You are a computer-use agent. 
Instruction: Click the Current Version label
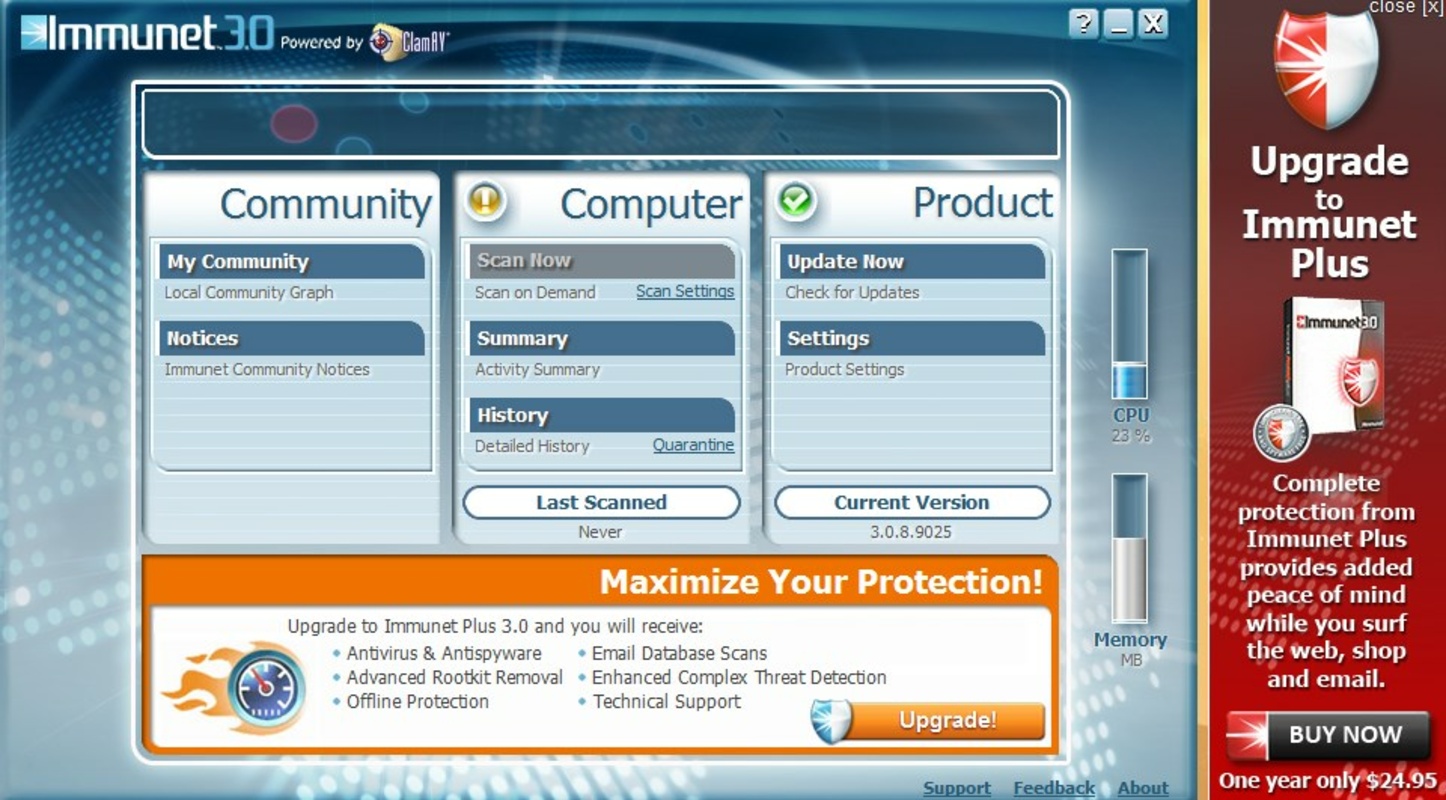point(912,502)
